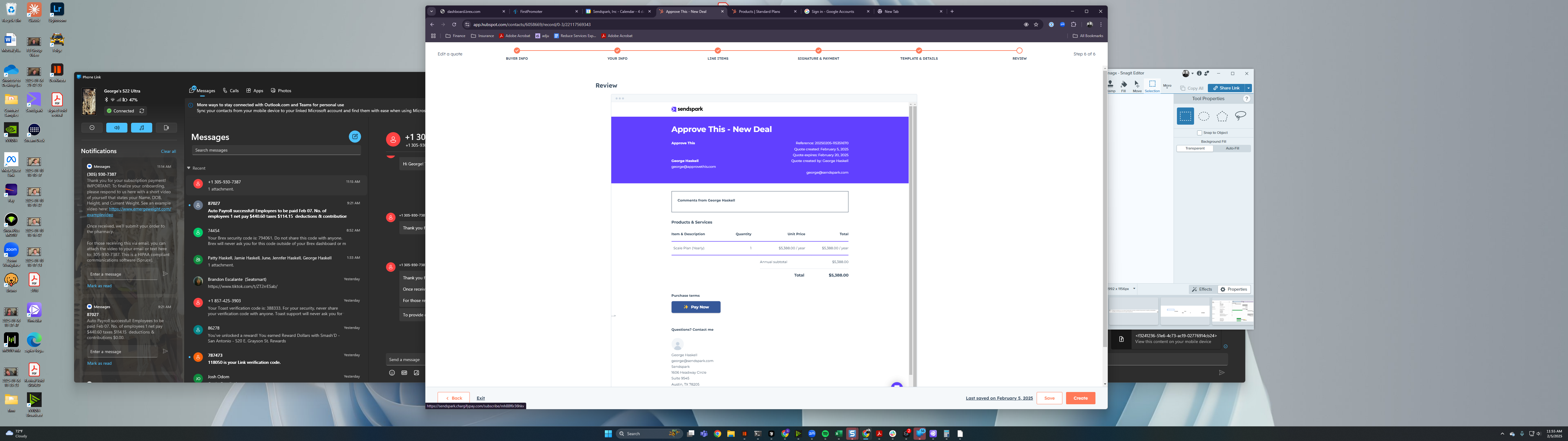Open Brandon Escalante (Seatsmart) conversation
1568x441 pixels.
pos(277,283)
